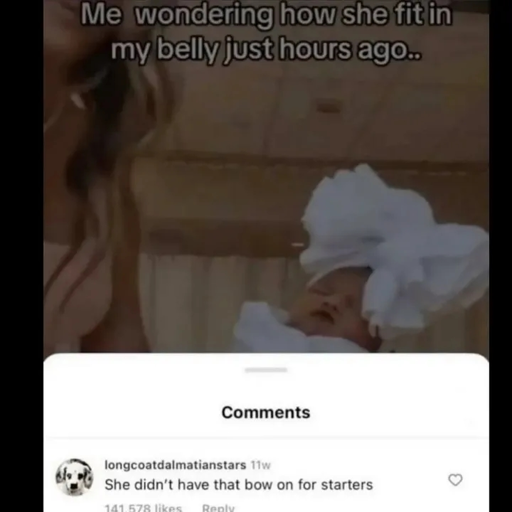This screenshot has width=512, height=512.
Task: Select the comment text about the bow
Action: tap(239, 485)
